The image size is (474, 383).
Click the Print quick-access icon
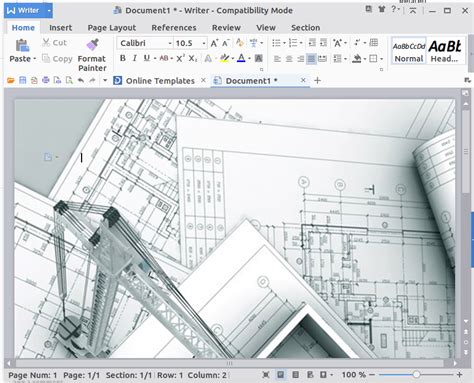pyautogui.click(x=46, y=80)
